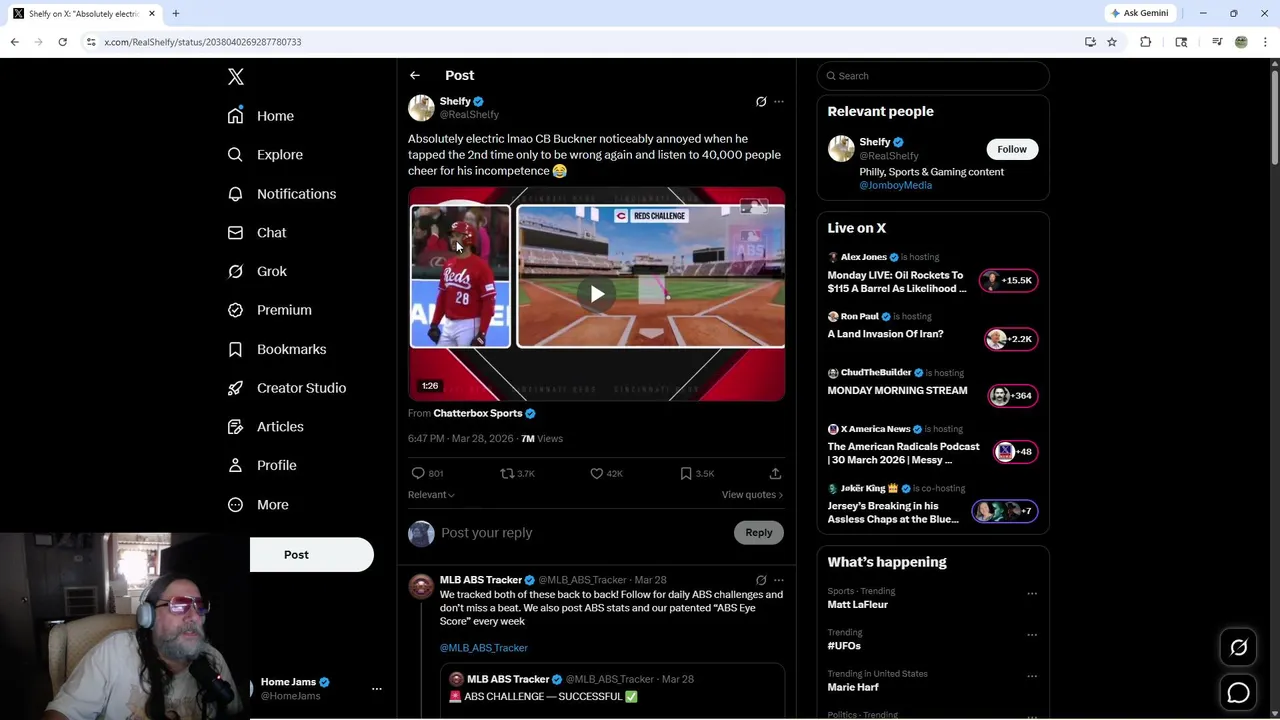Play the Reds challenge video
Image resolution: width=1280 pixels, height=720 pixels.
coord(597,294)
